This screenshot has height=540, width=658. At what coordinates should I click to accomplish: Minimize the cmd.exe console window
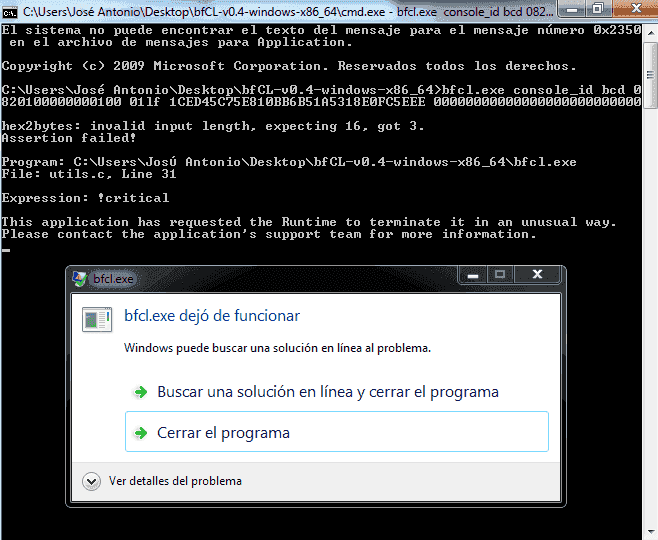point(572,8)
